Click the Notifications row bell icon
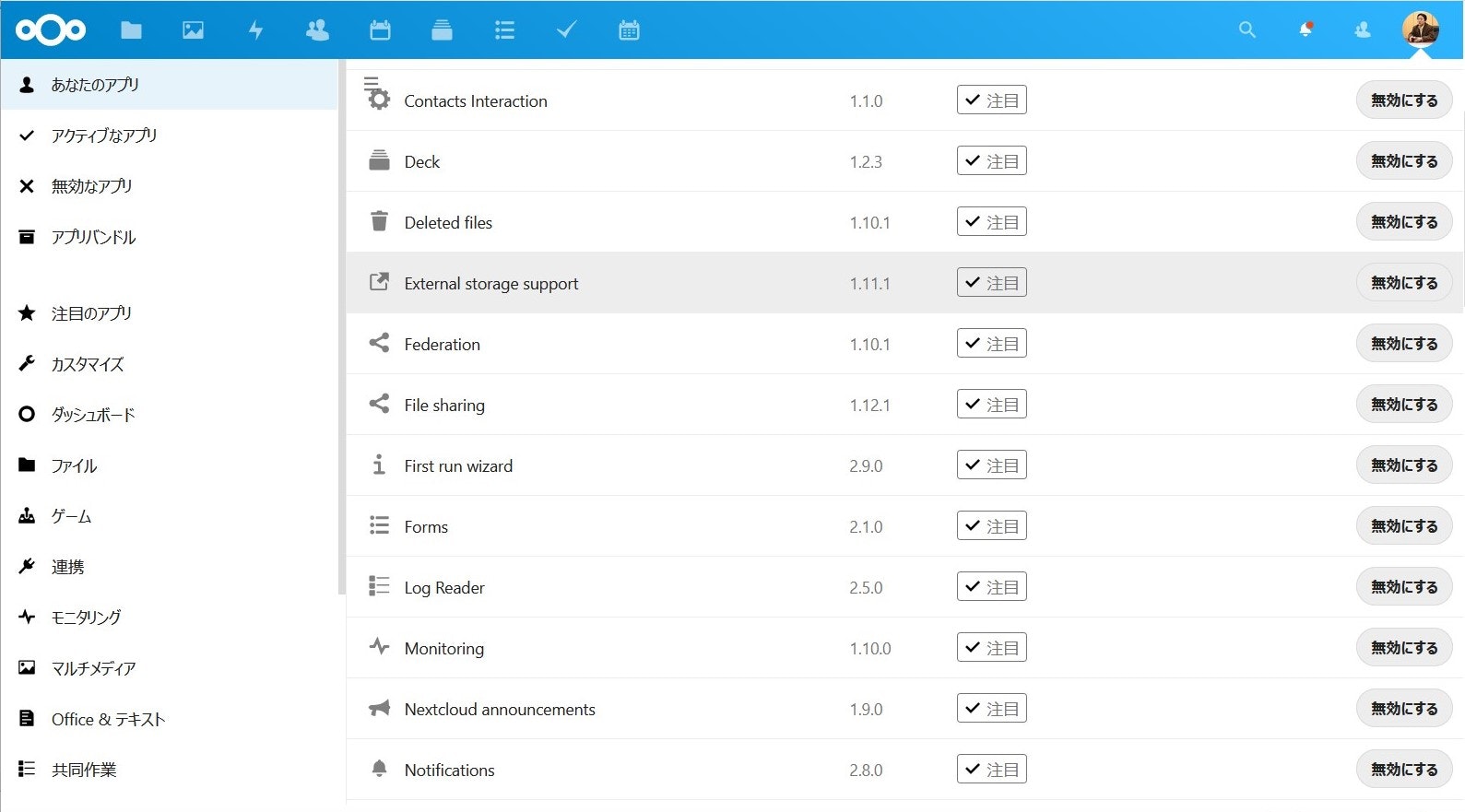 379,769
